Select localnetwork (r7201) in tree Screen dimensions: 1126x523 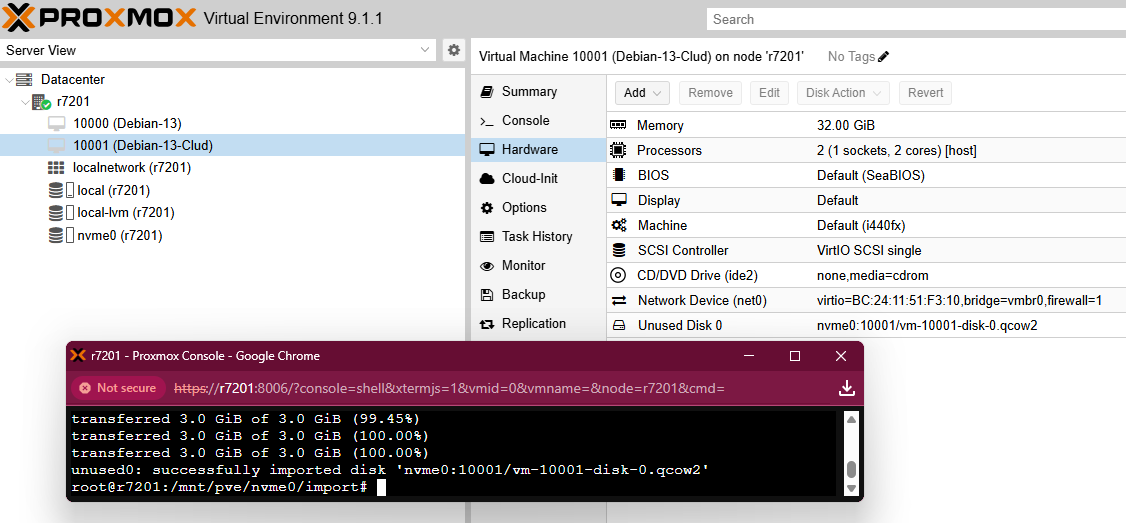pos(131,167)
